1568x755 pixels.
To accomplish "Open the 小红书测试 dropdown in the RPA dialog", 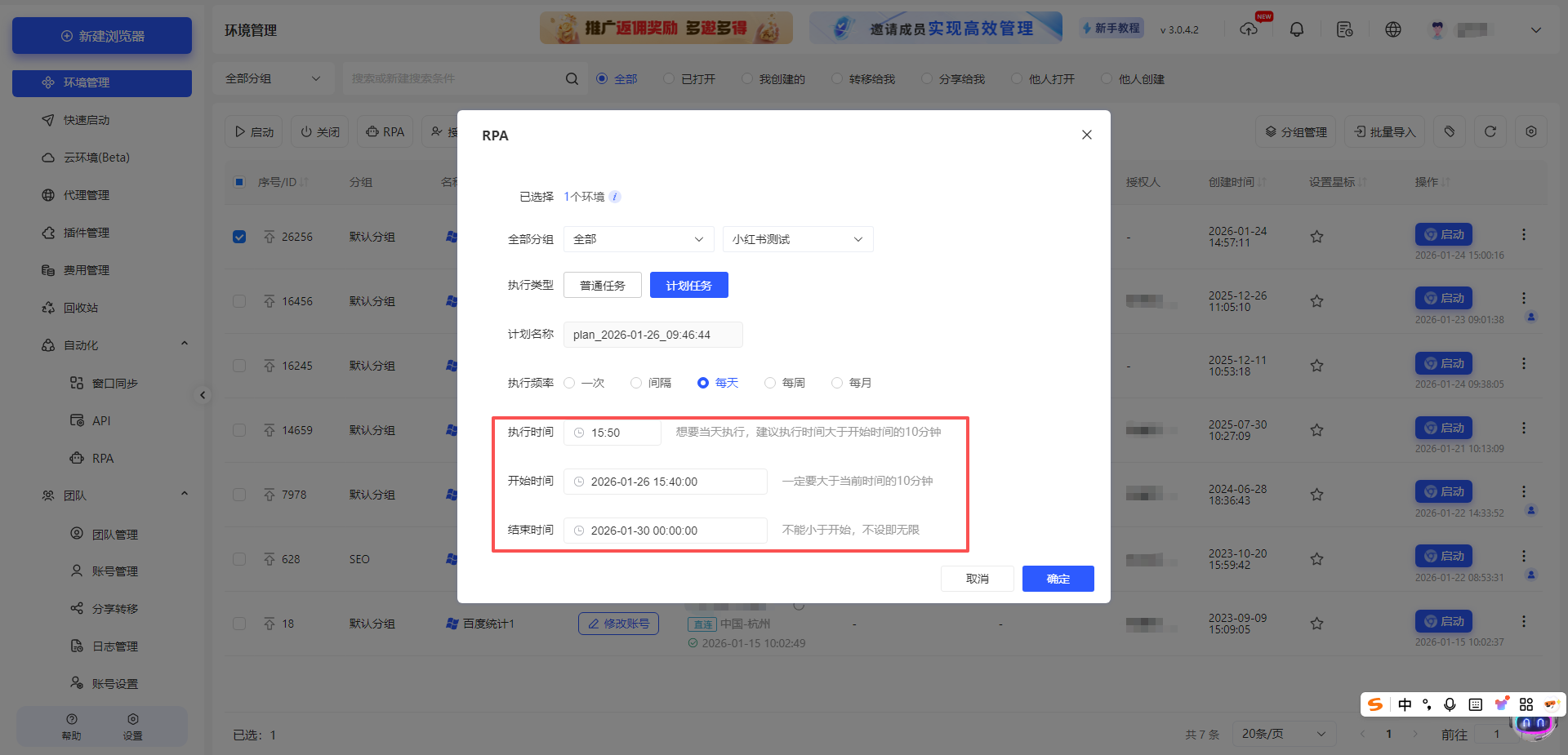I will click(x=797, y=238).
